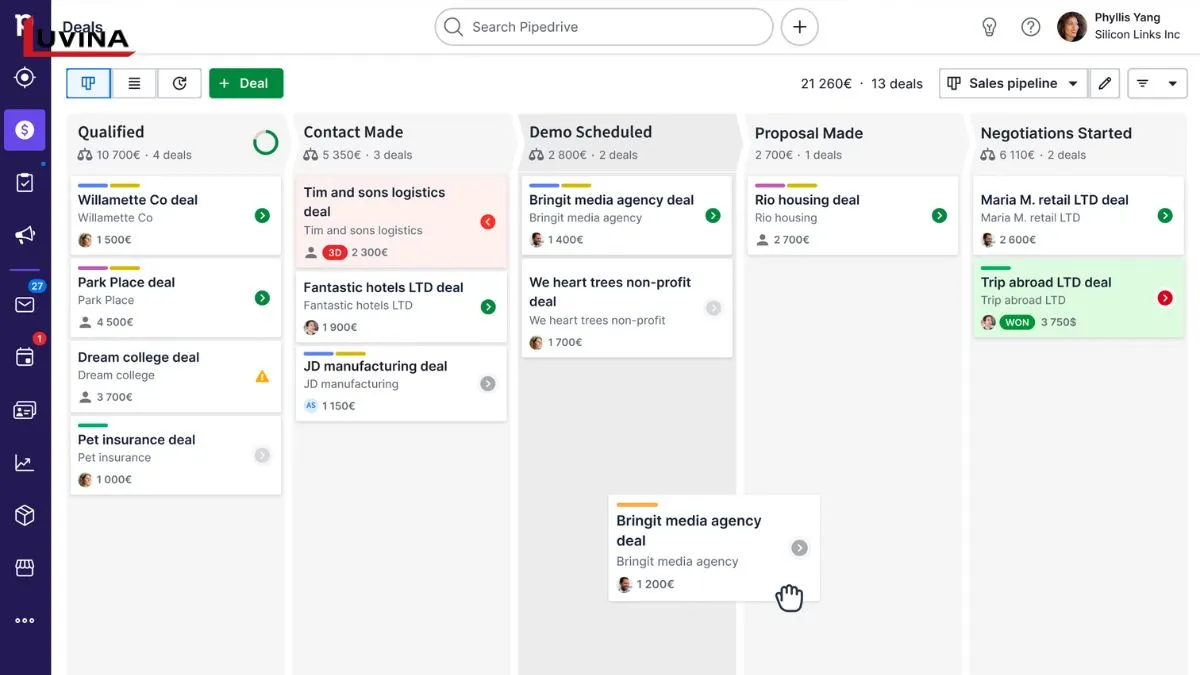Open the Insights chart icon

pos(25,463)
